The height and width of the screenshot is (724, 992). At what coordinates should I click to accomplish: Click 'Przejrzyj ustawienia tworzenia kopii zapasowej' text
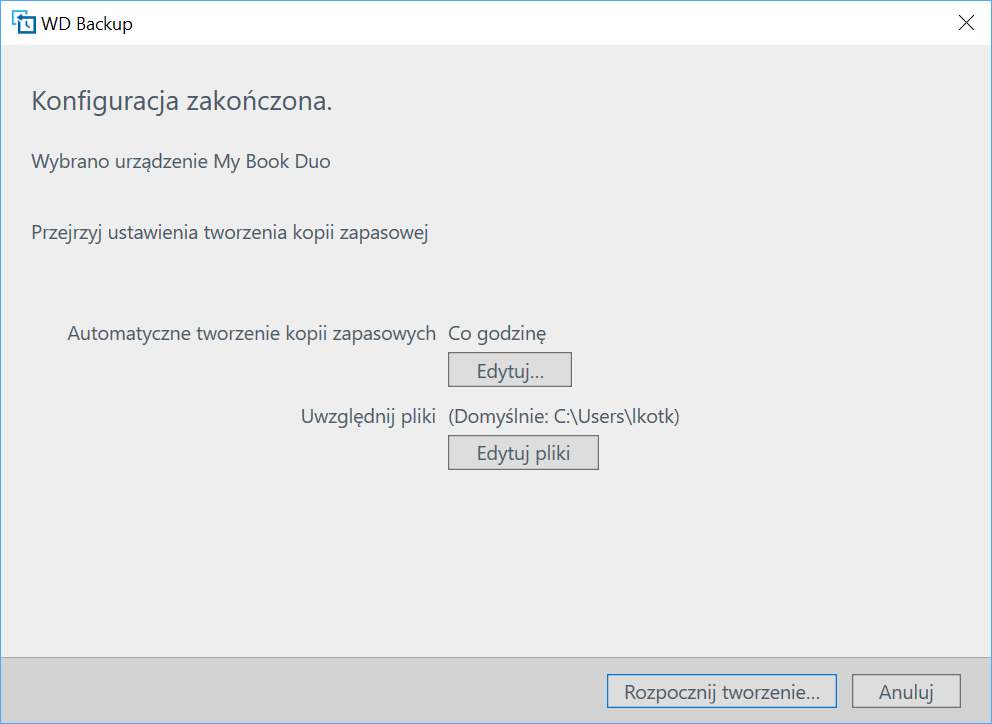pos(230,233)
